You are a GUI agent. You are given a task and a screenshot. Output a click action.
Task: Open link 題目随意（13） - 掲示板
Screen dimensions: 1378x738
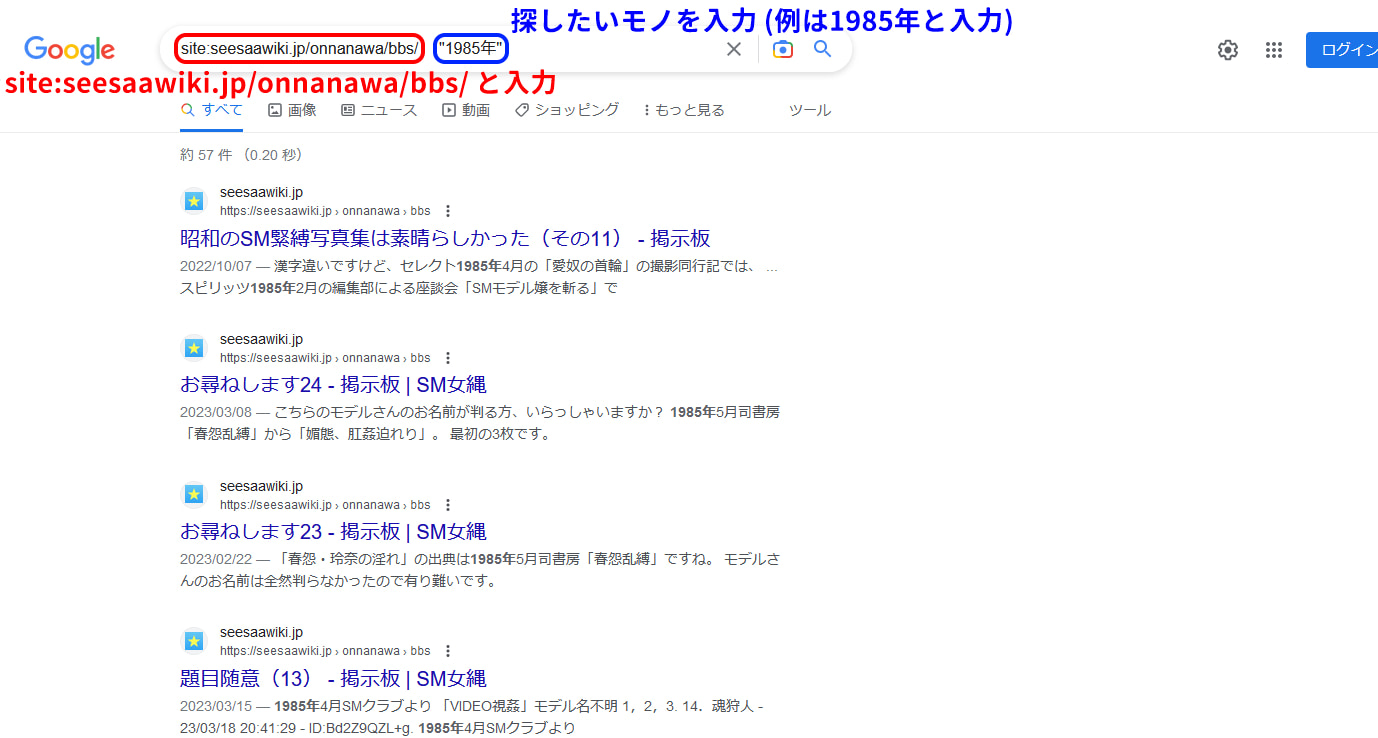pyautogui.click(x=333, y=678)
